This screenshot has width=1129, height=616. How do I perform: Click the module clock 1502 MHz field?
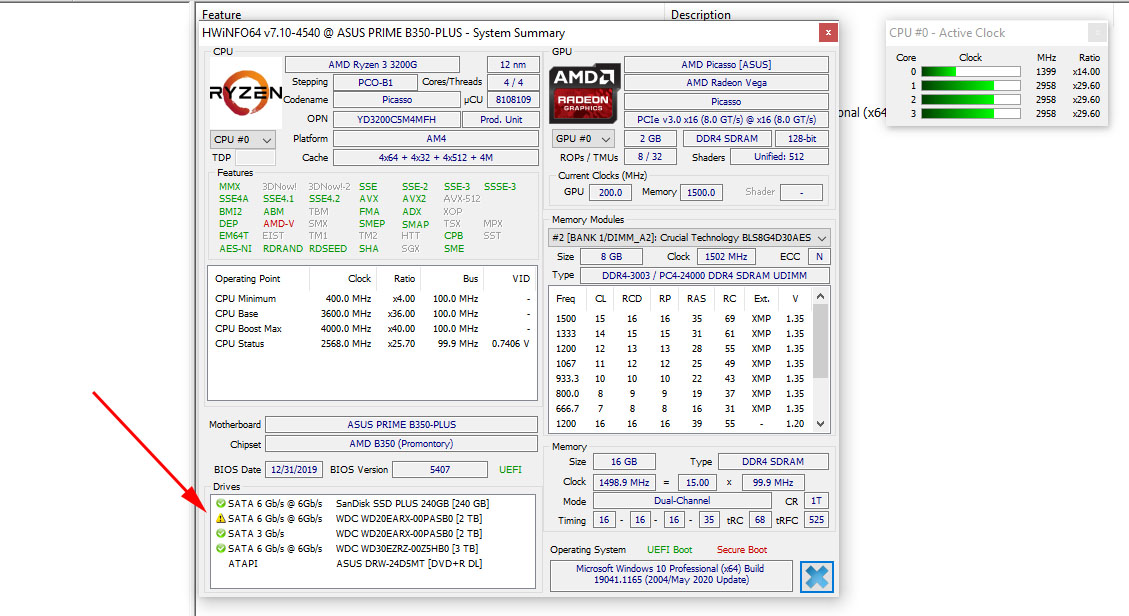click(726, 257)
